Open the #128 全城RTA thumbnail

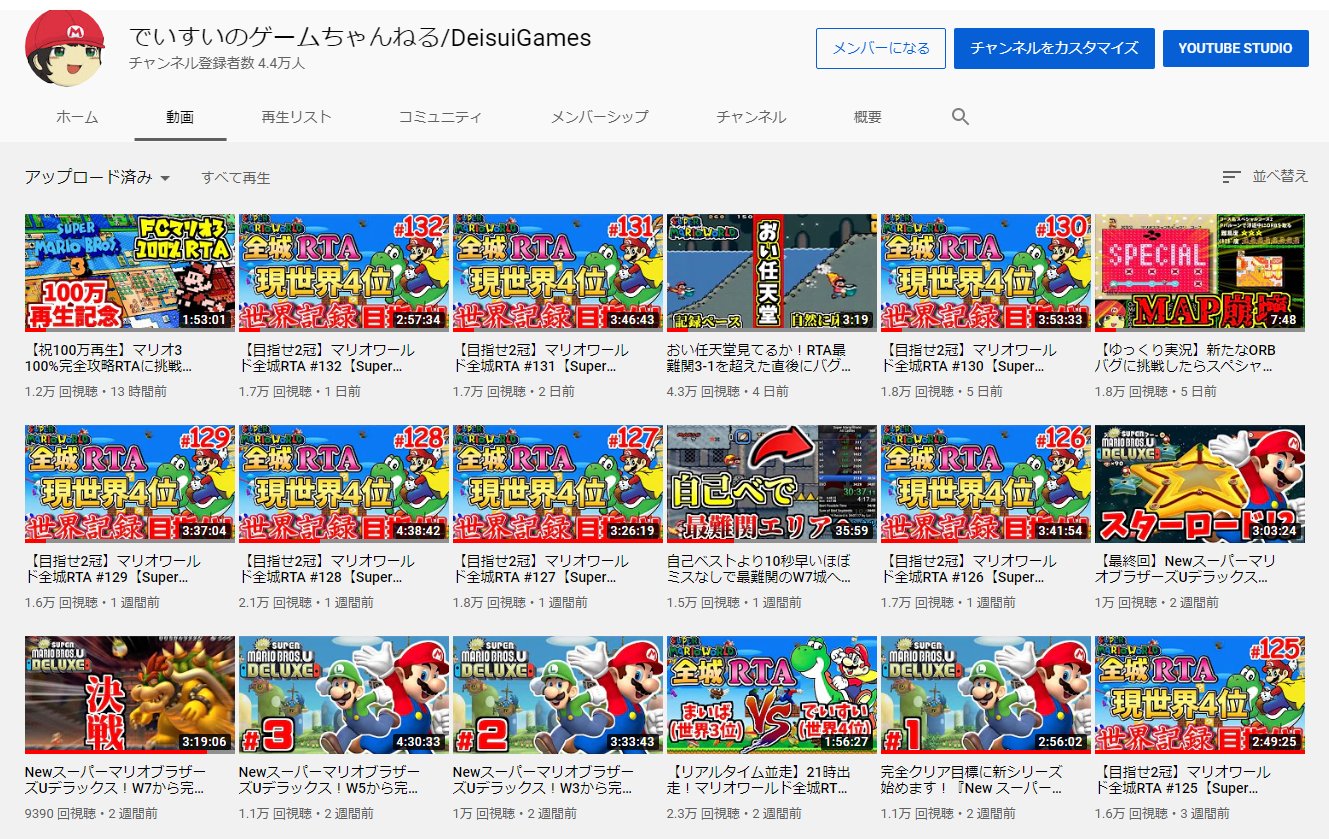pos(344,484)
